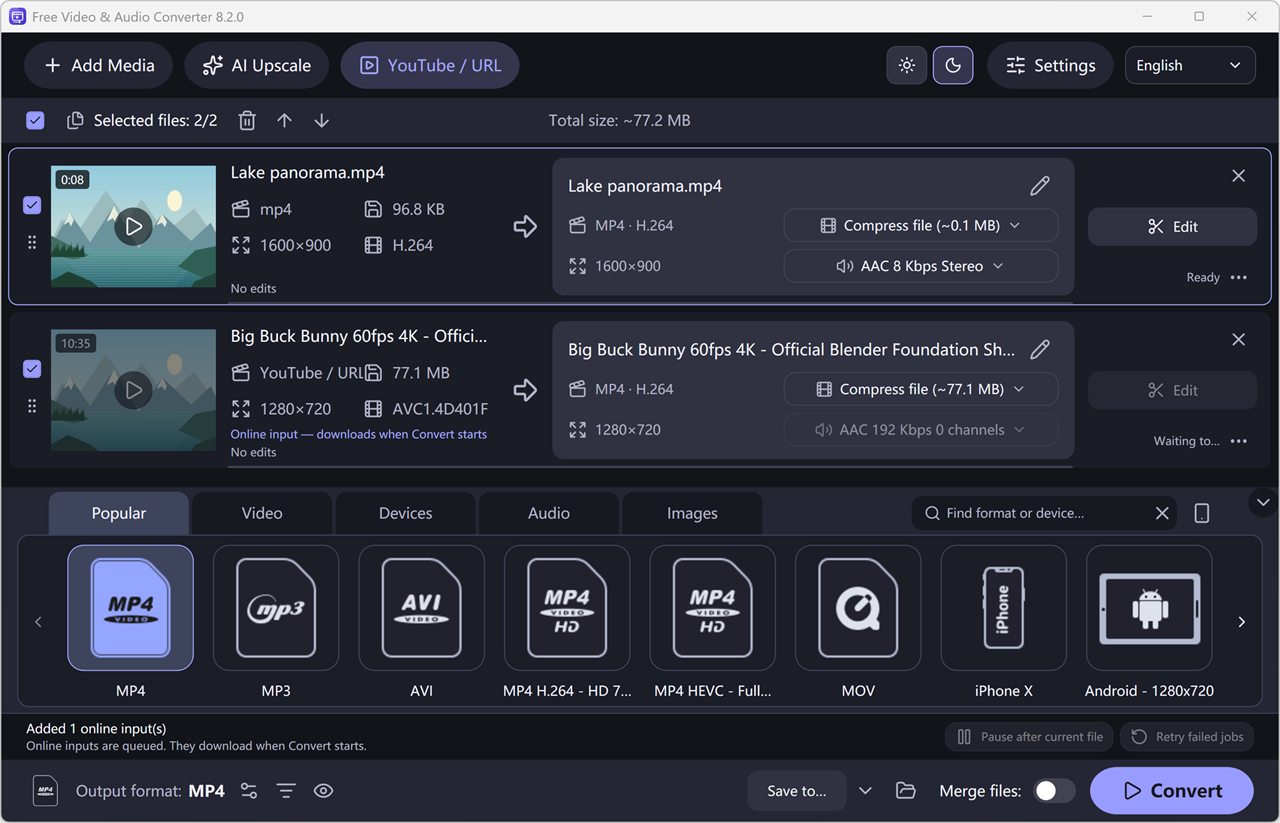Viewport: 1280px width, 823px height.
Task: Toggle the select all files checkbox
Action: [x=35, y=120]
